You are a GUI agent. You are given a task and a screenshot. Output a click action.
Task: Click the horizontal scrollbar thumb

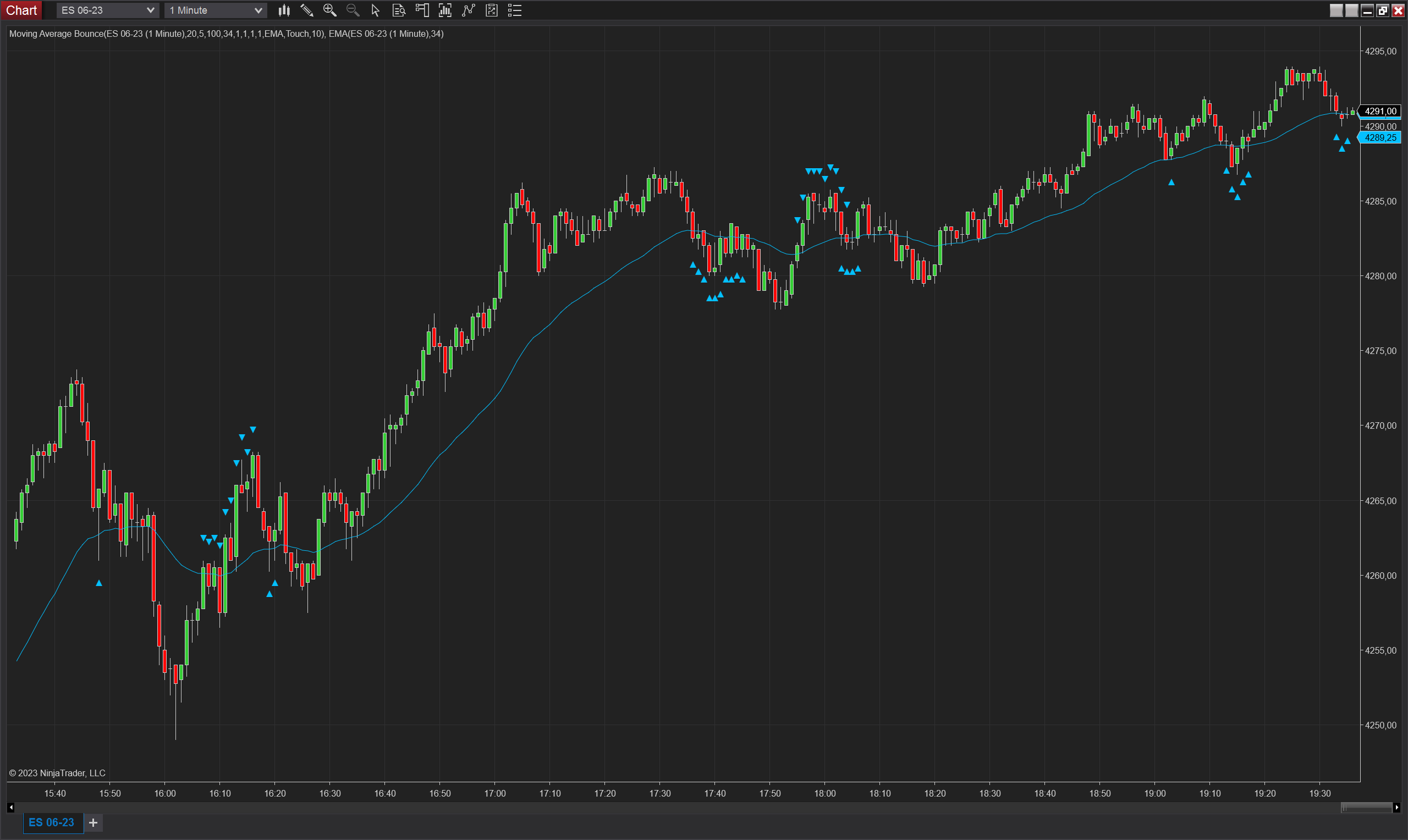[x=1366, y=808]
